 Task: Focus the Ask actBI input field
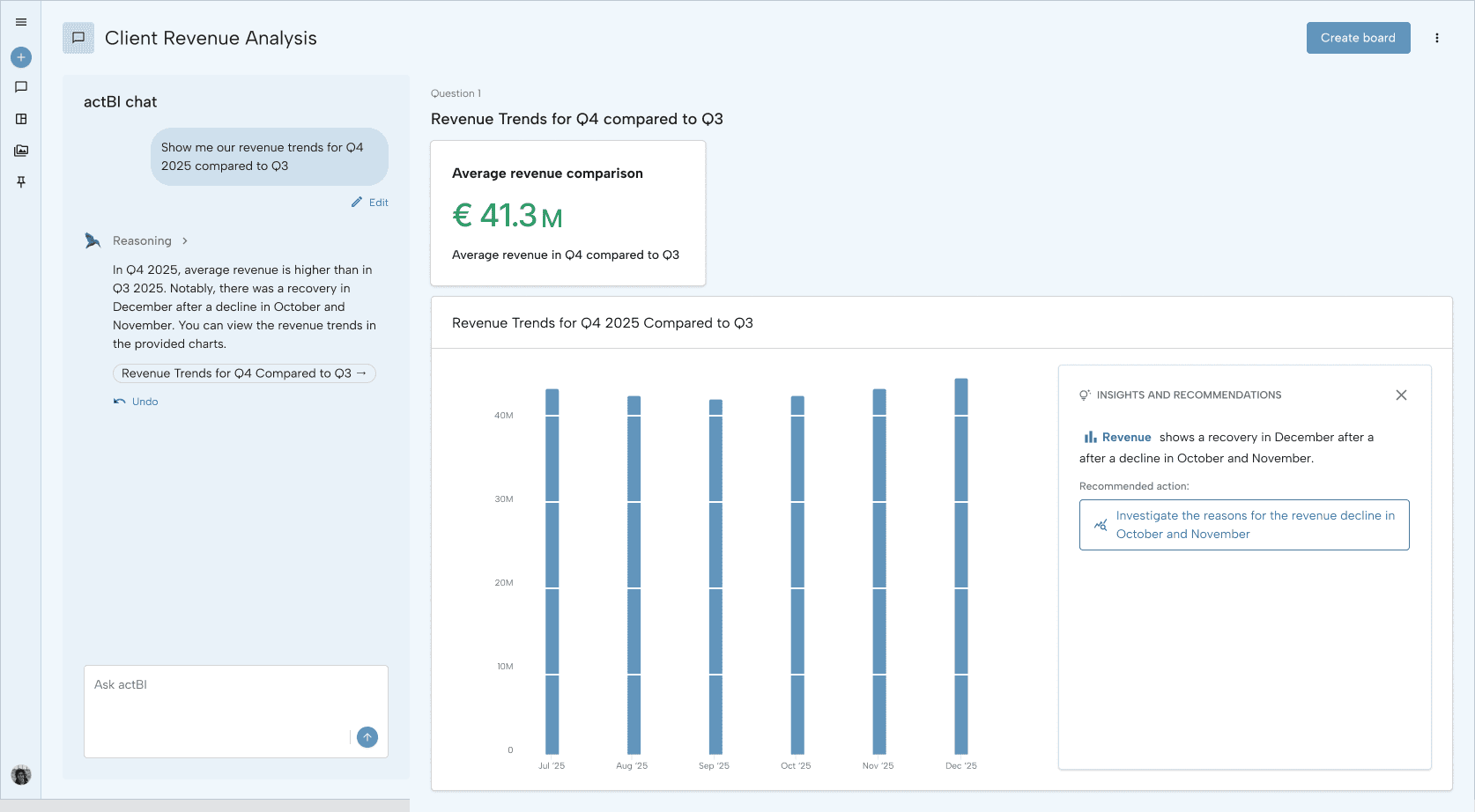[236, 711]
